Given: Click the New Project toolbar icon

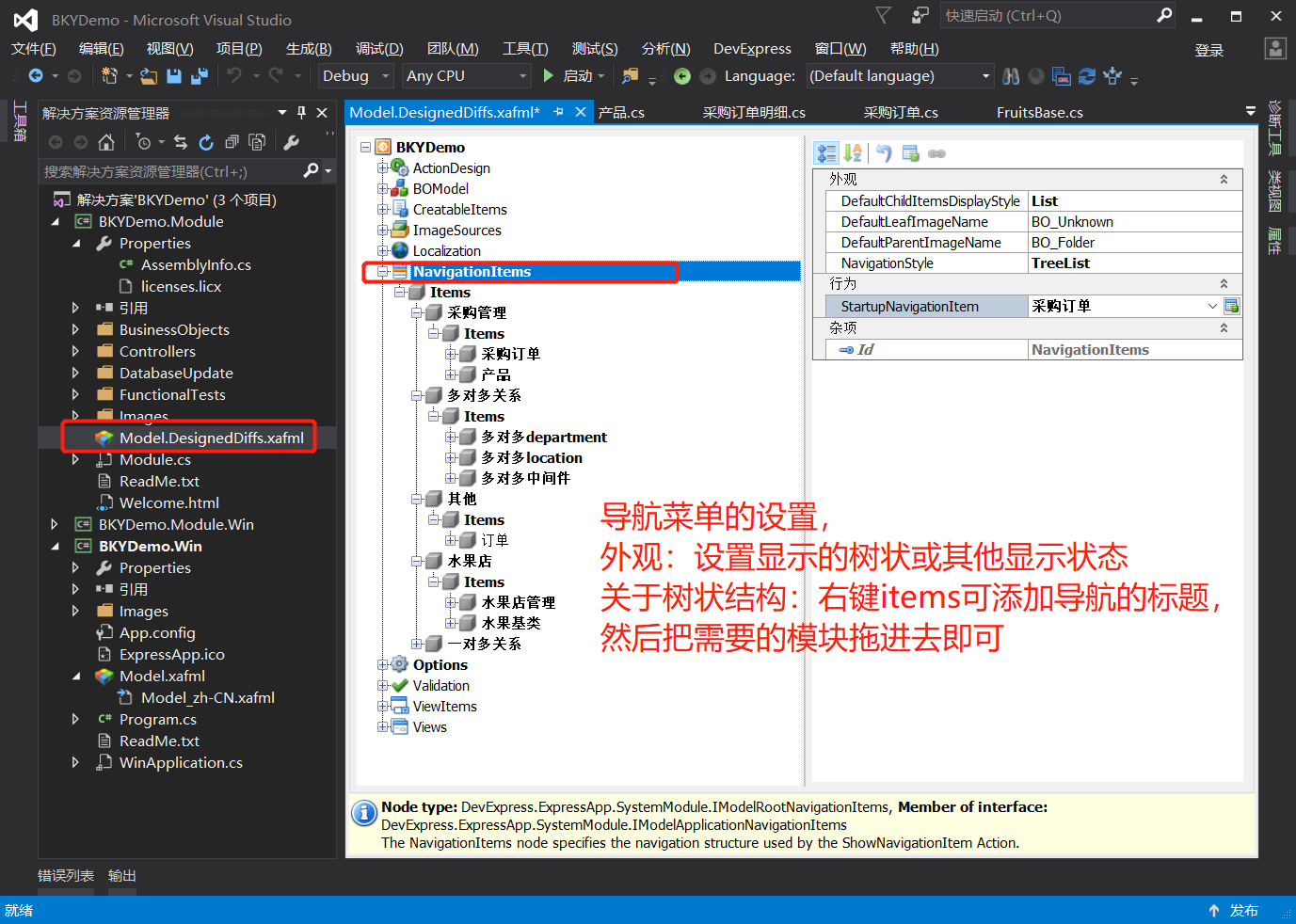Looking at the screenshot, I should pos(110,76).
